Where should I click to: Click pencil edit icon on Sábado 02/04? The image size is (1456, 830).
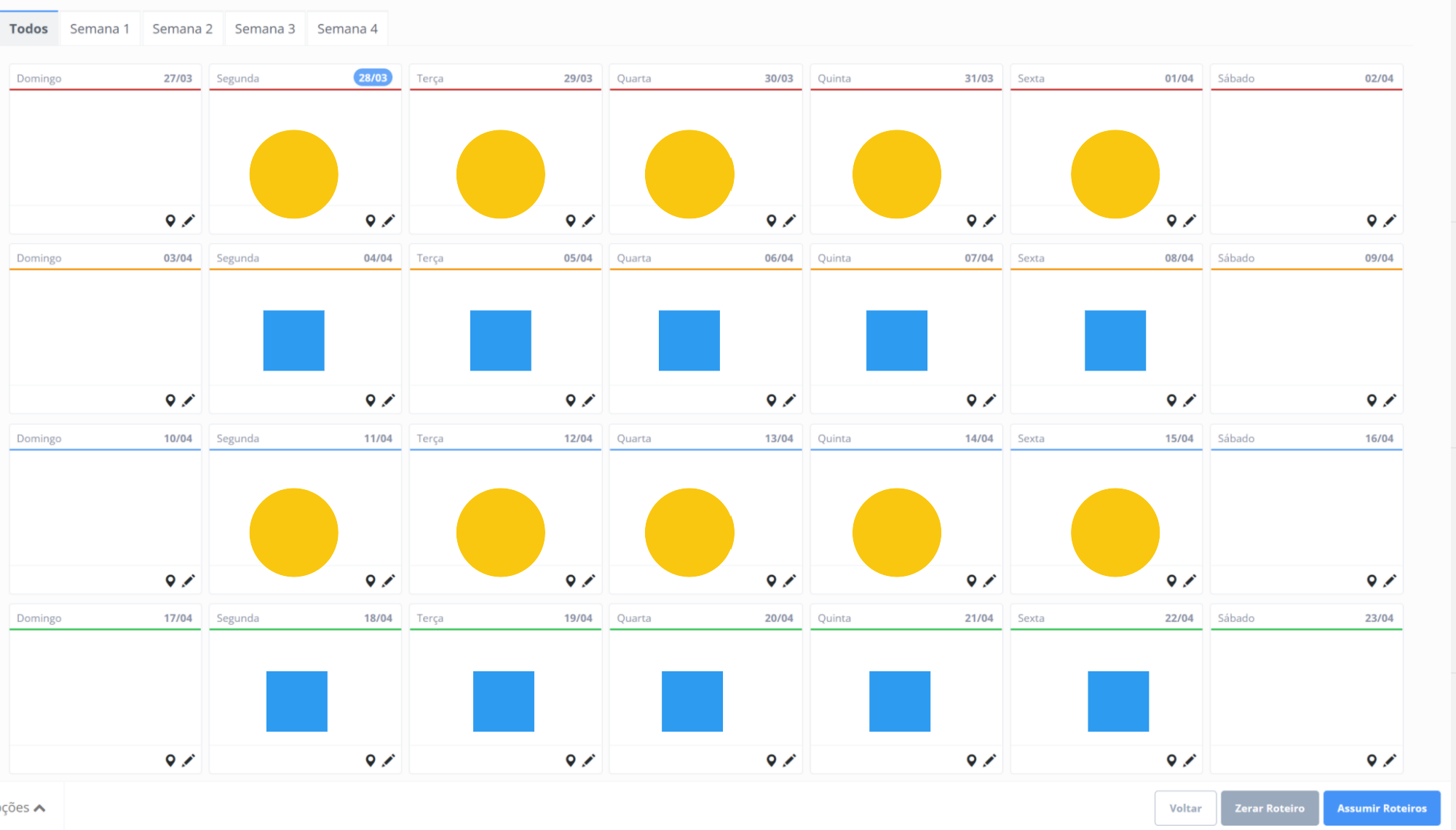point(1390,221)
